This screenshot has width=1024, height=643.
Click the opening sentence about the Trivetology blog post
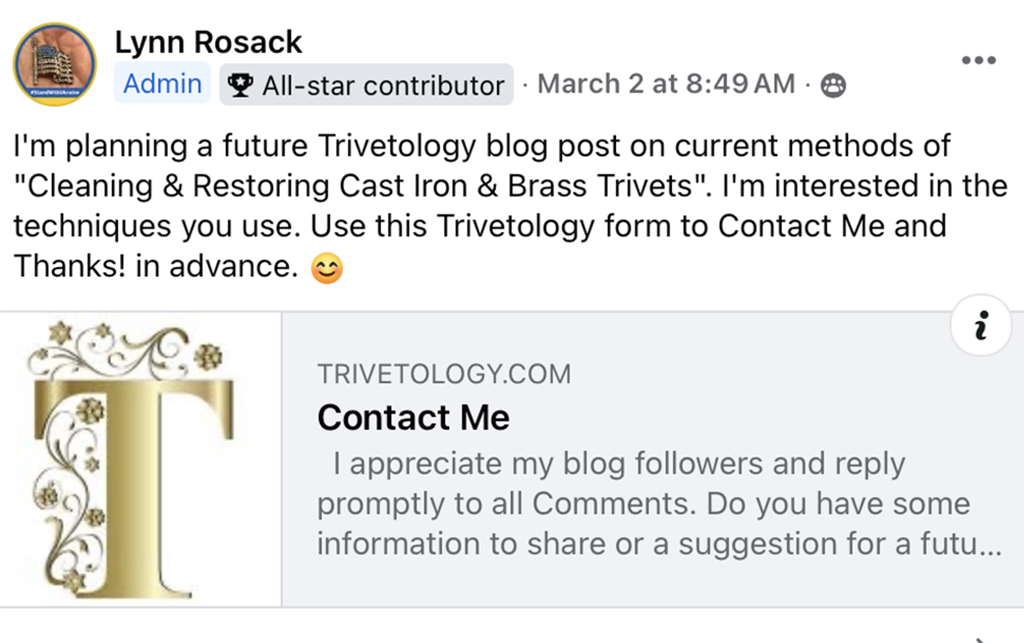pyautogui.click(x=480, y=146)
